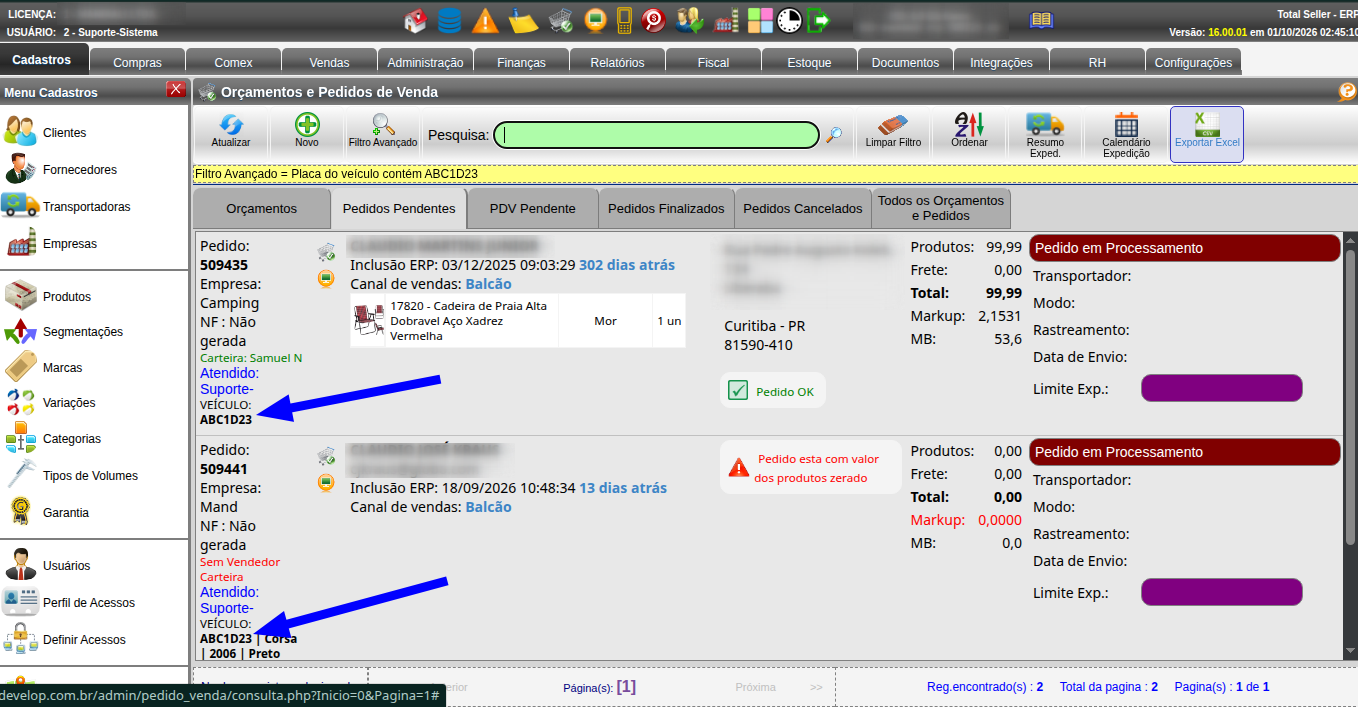Open the Pedidos Finalizados tab
Image resolution: width=1358 pixels, height=707 pixels.
click(666, 209)
